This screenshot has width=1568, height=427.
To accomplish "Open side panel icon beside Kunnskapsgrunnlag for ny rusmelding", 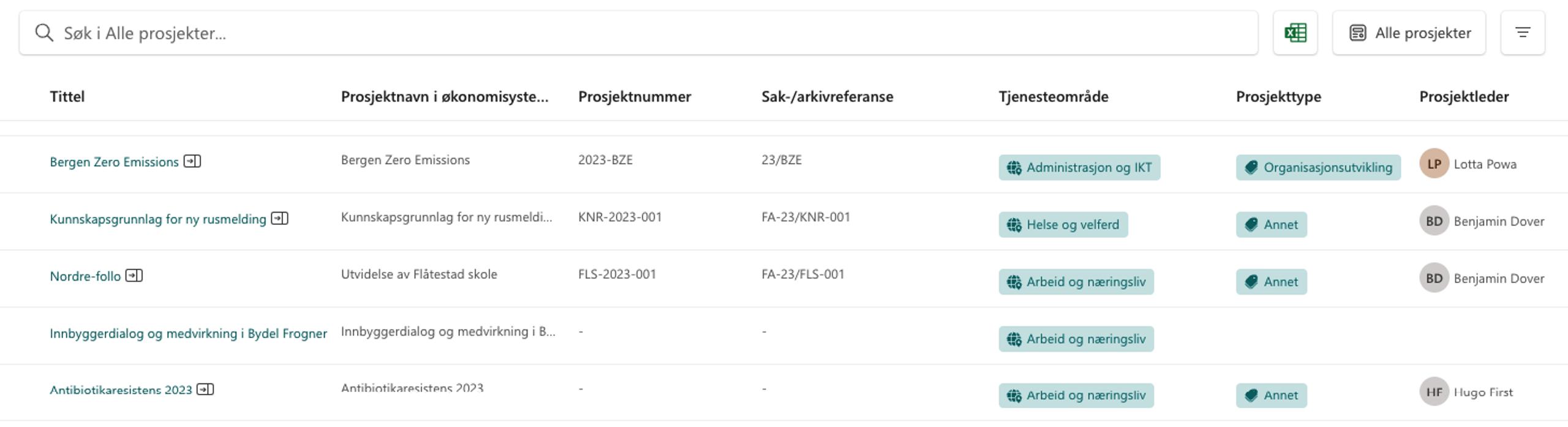I will [280, 218].
